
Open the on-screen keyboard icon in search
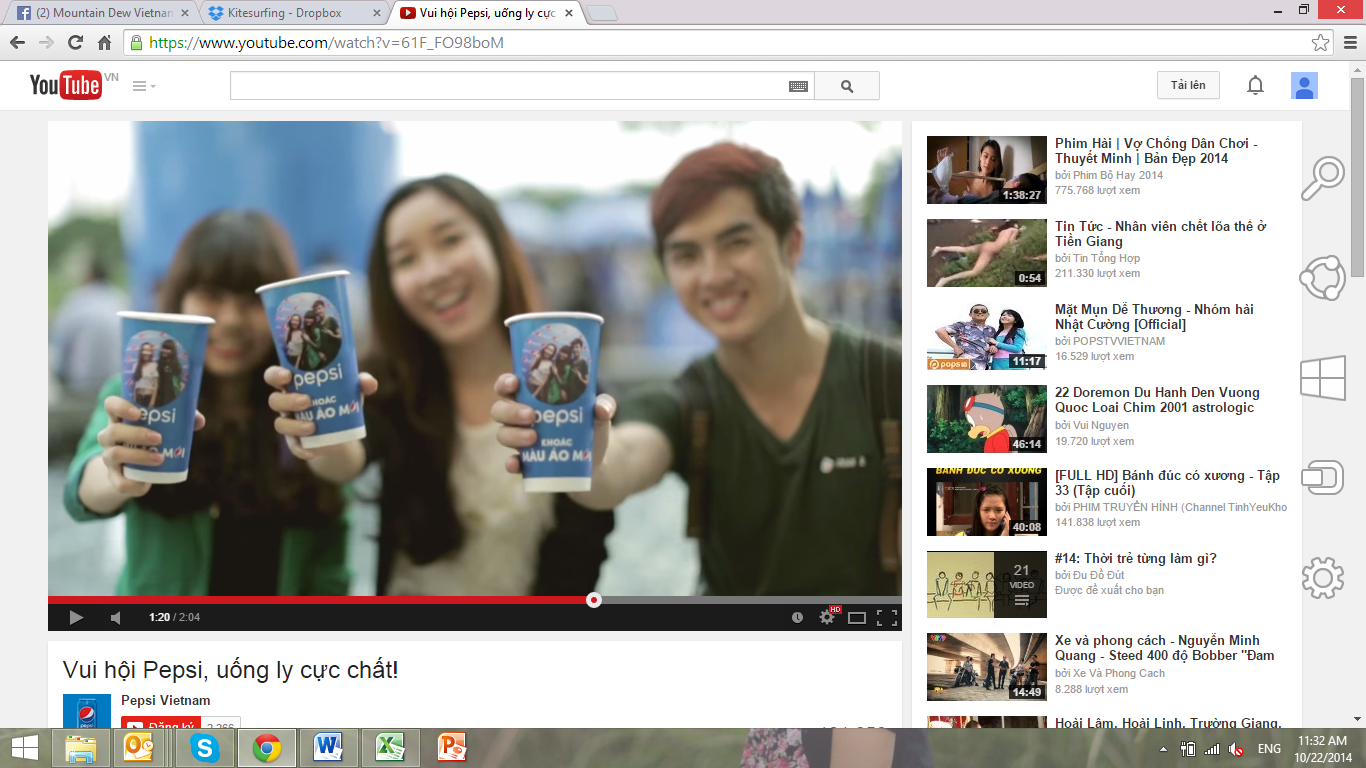click(x=798, y=86)
